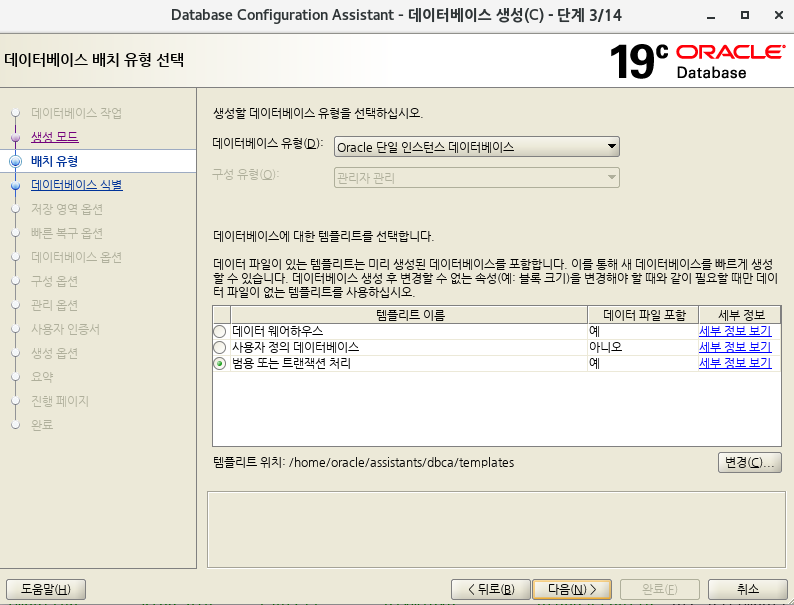
Task: Click the 도움말(H) help button
Action: [46, 589]
